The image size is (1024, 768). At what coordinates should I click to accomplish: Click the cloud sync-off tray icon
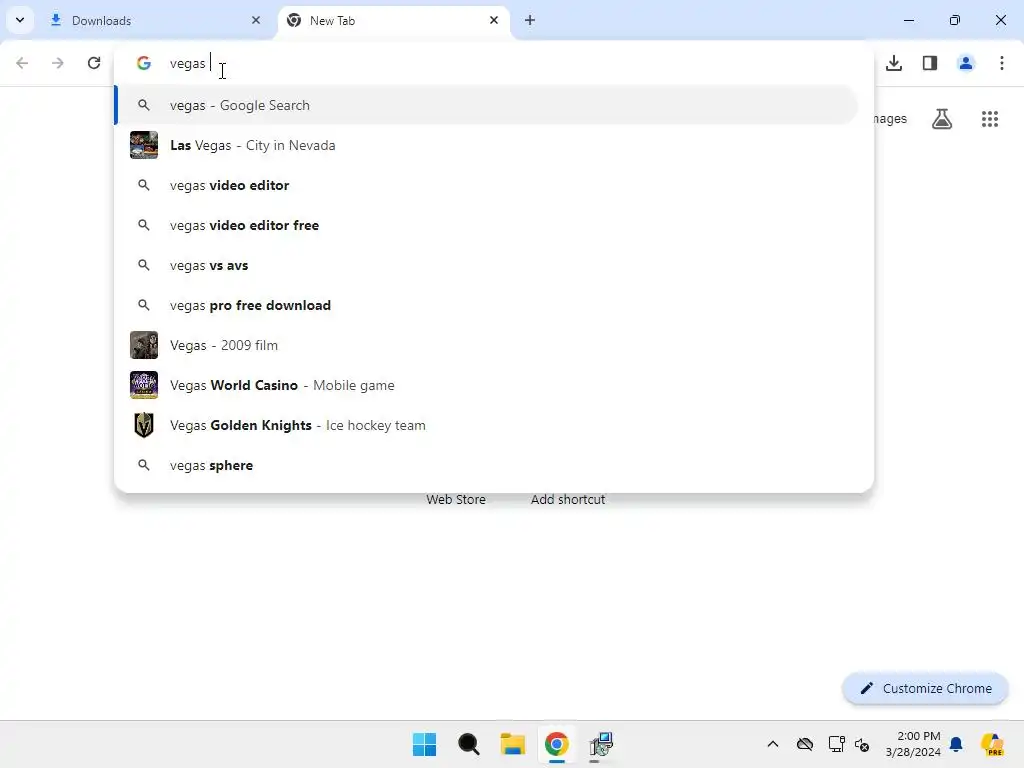pos(805,744)
